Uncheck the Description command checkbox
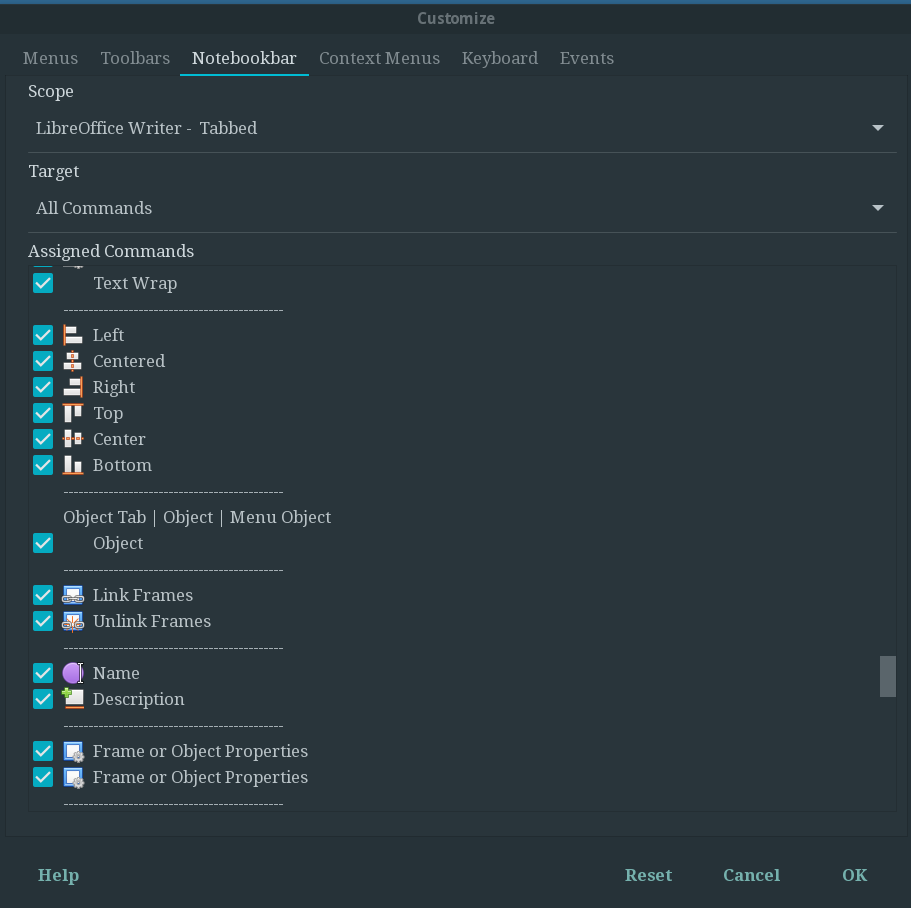The height and width of the screenshot is (908, 911). pyautogui.click(x=43, y=699)
